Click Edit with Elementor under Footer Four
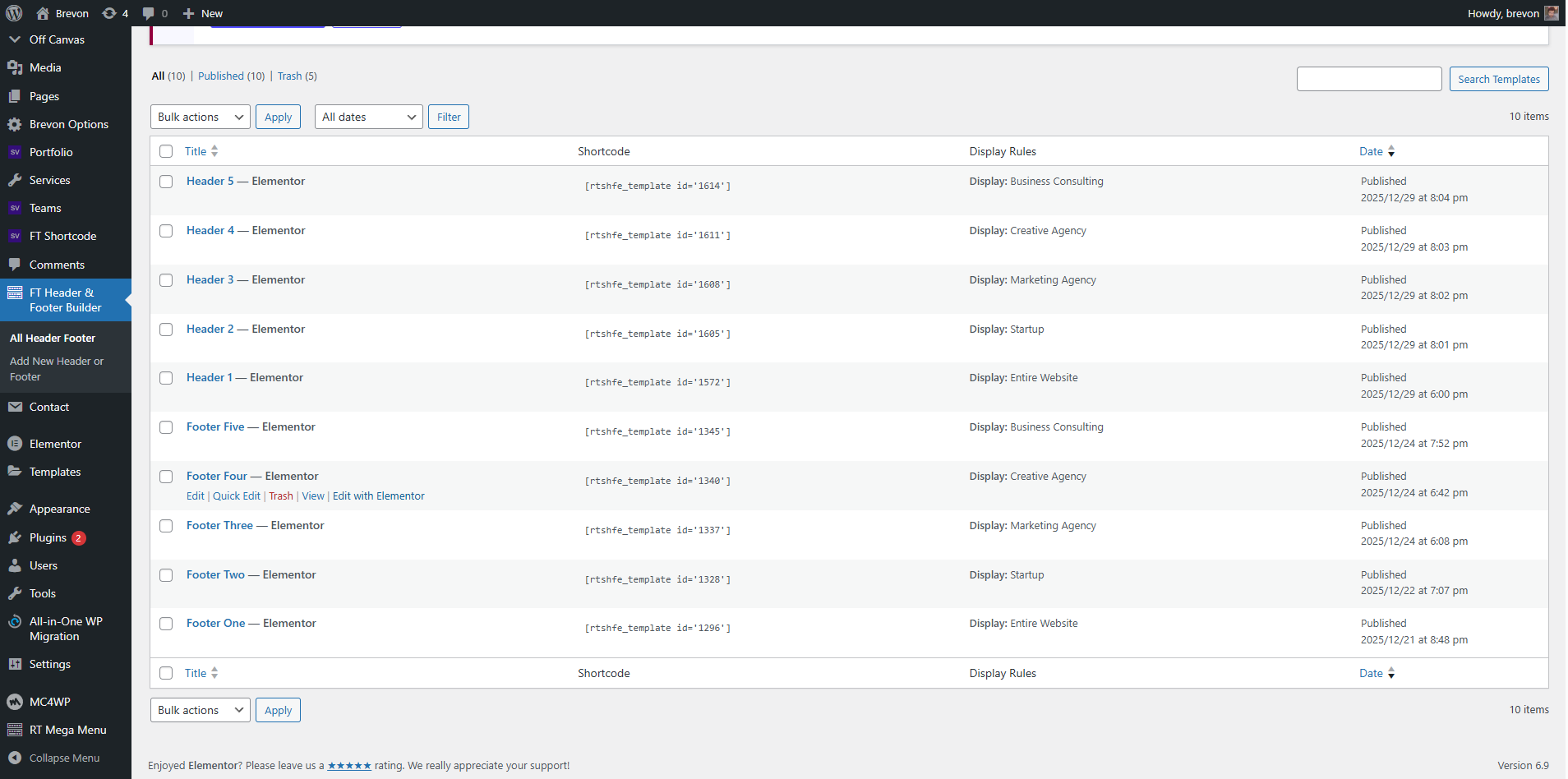 [x=378, y=496]
